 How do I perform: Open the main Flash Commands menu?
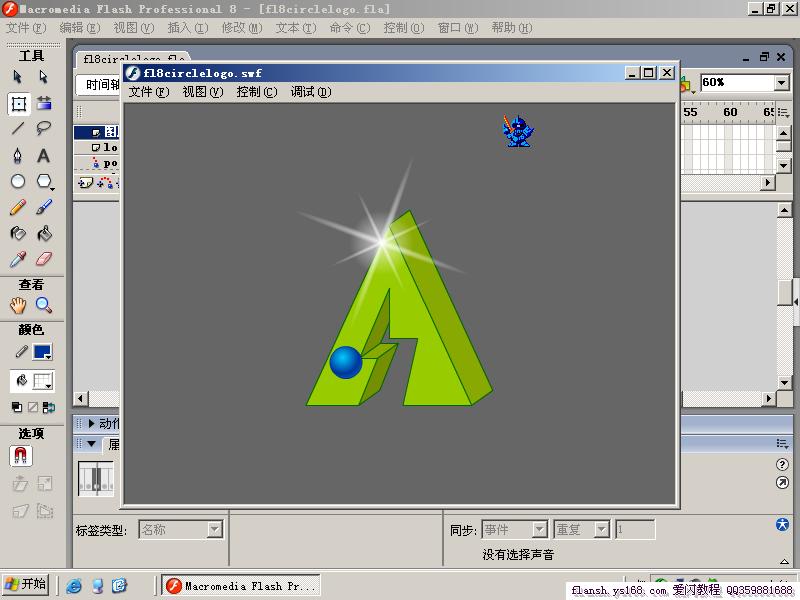(x=349, y=28)
